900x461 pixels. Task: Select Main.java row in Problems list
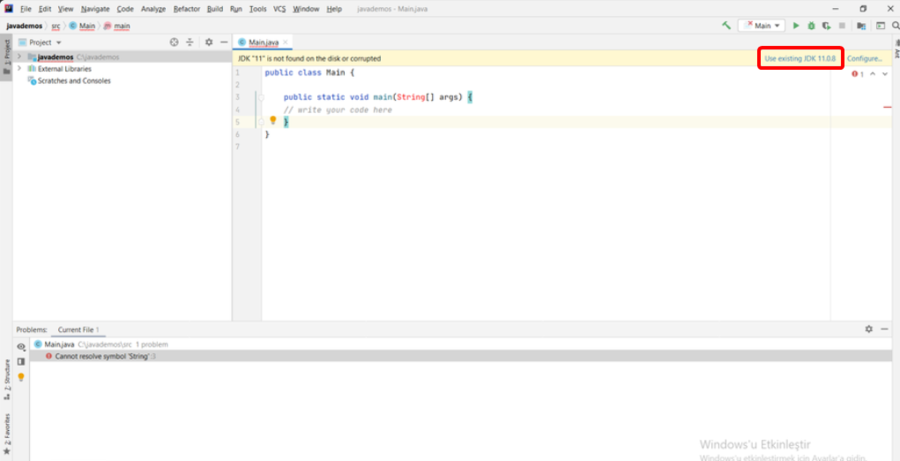[459, 344]
